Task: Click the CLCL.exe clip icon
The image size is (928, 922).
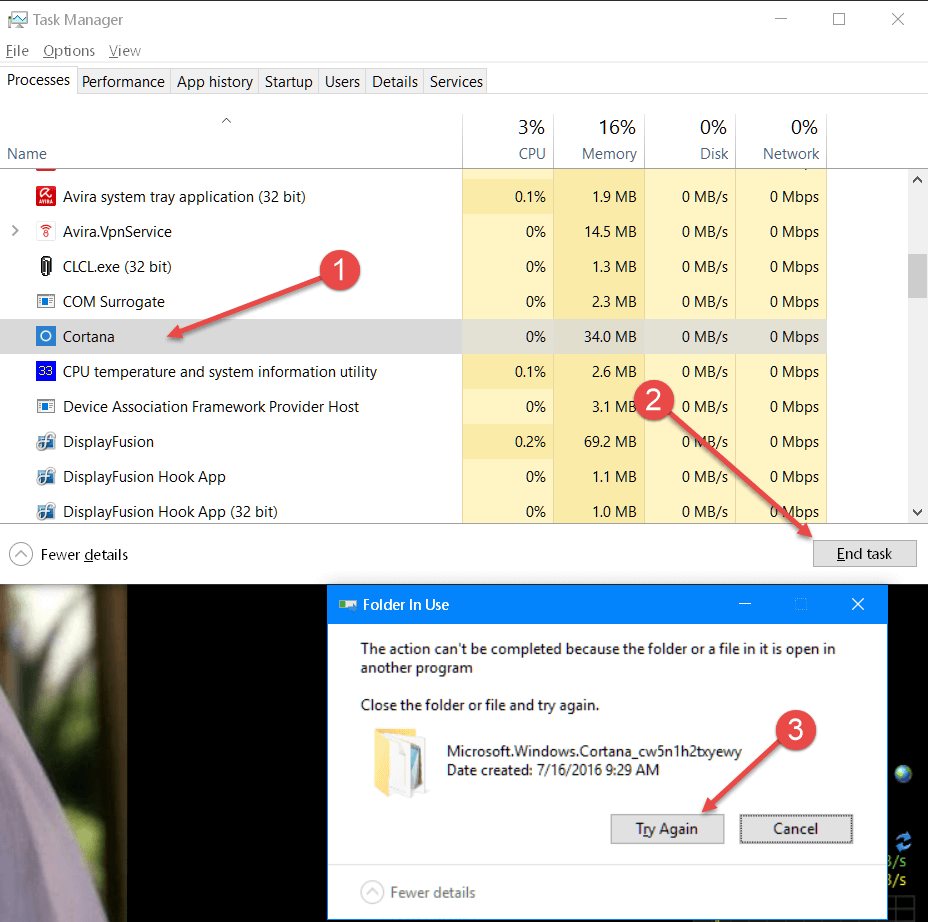Action: 46,266
